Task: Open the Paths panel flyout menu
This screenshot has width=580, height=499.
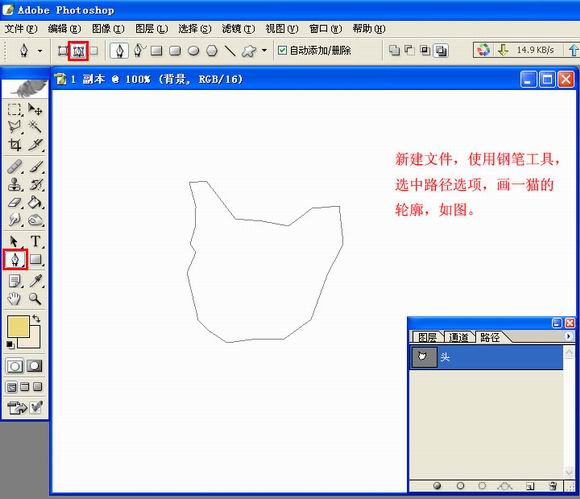Action: (569, 336)
